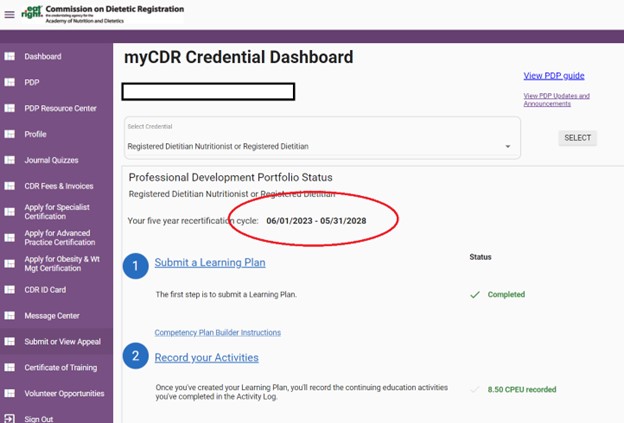The height and width of the screenshot is (423, 624).
Task: Open CDR ID Card
Action: (45, 290)
